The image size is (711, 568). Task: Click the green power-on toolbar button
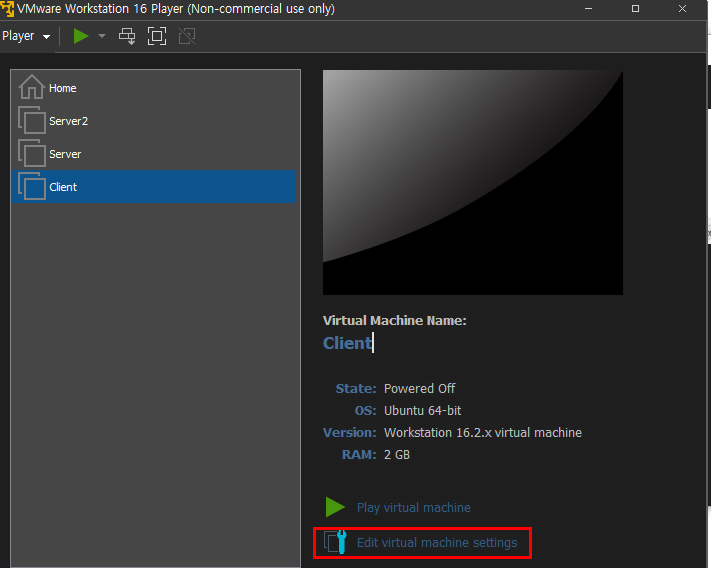pyautogui.click(x=81, y=36)
